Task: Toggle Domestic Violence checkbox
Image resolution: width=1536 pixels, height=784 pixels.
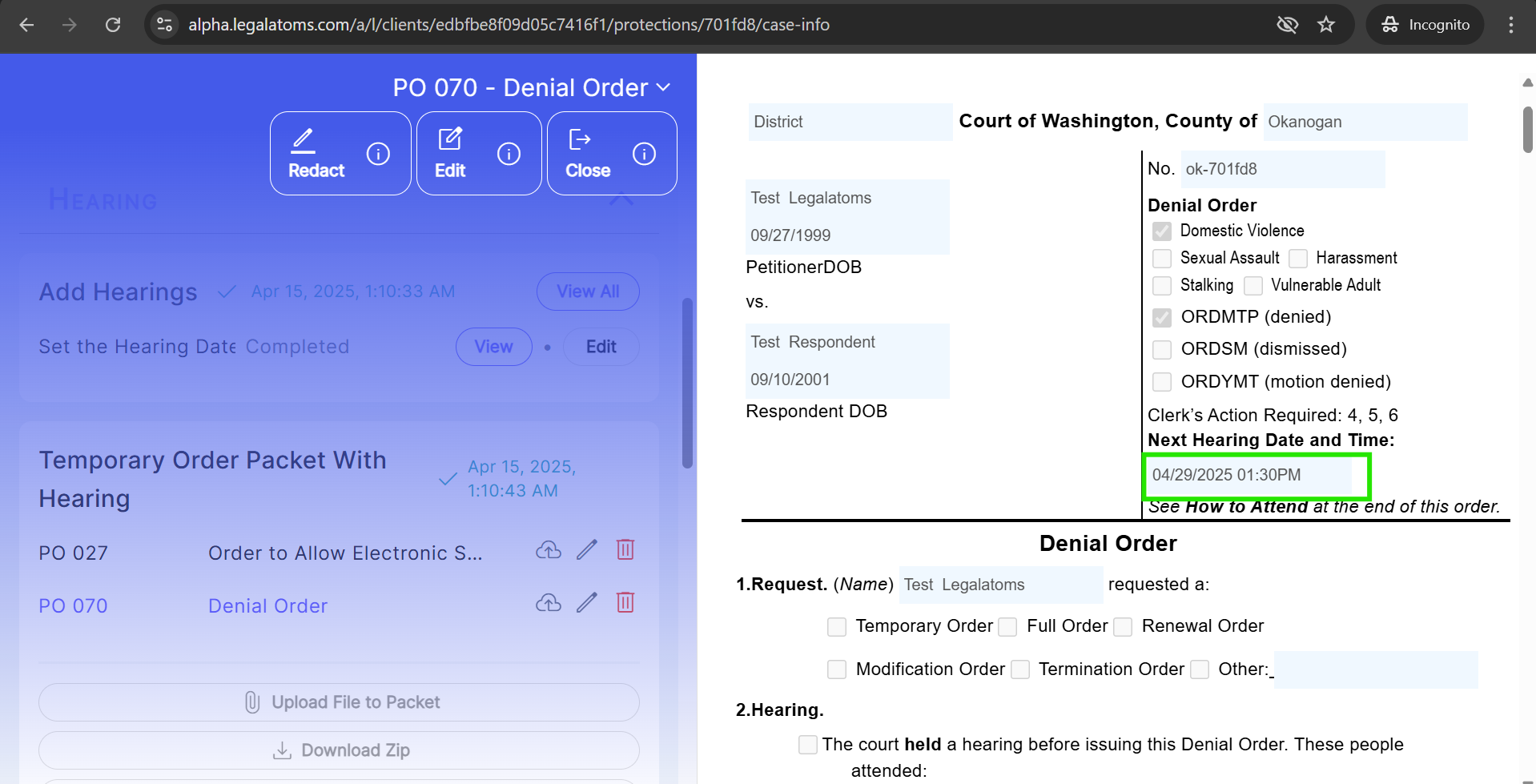Action: (x=1162, y=231)
